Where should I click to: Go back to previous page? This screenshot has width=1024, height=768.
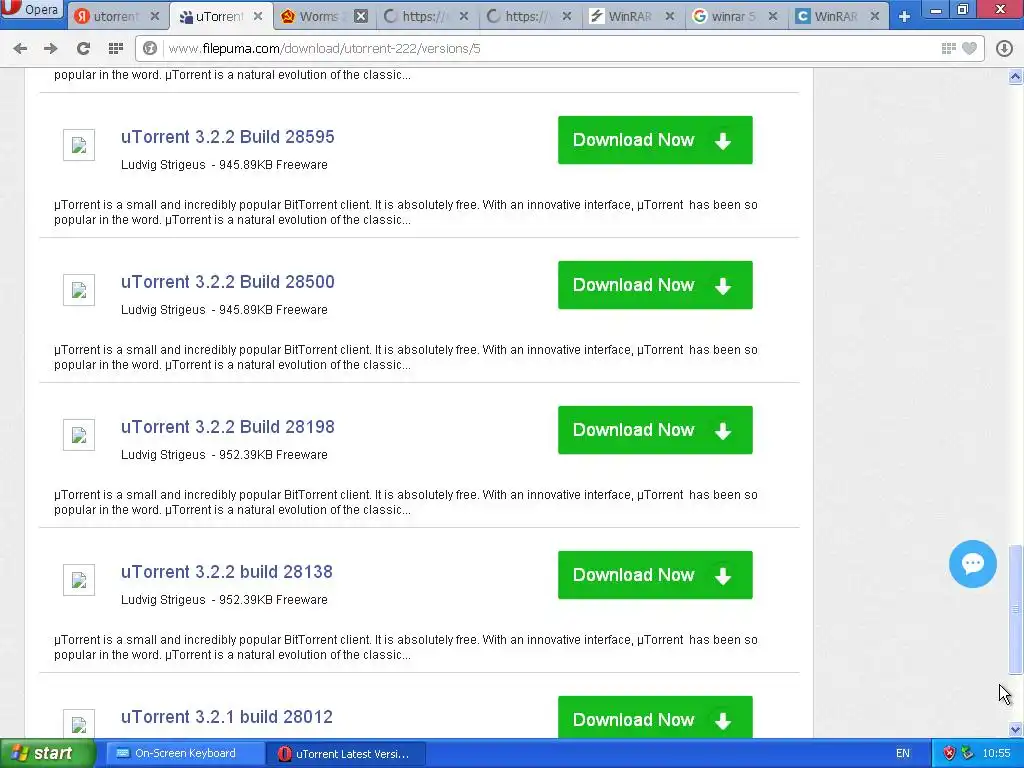(20, 48)
